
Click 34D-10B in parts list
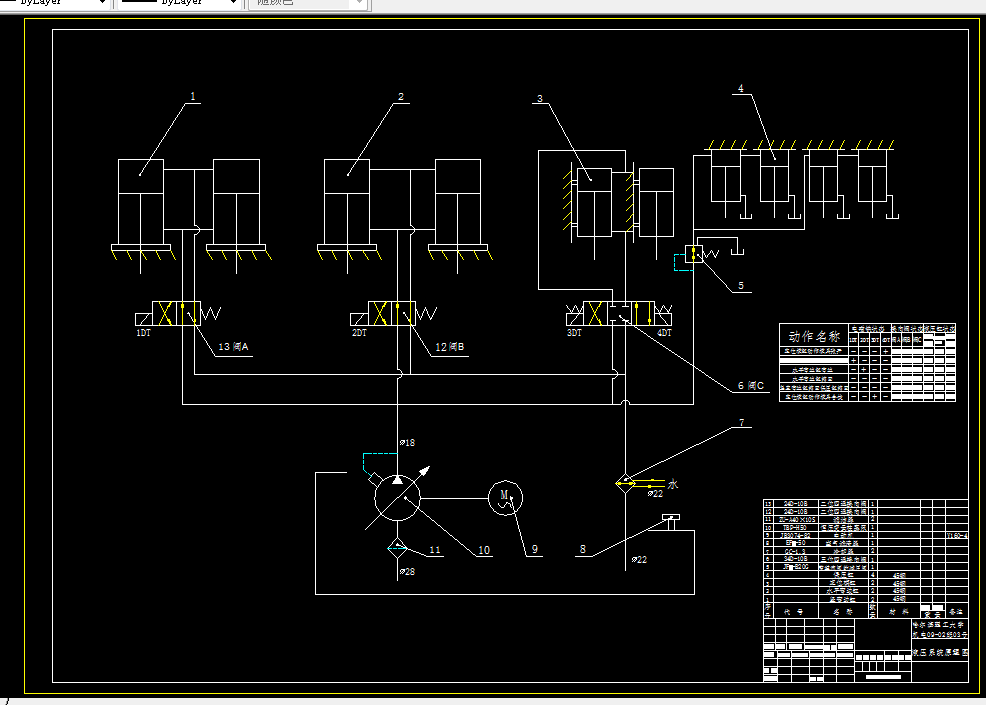coord(796,558)
